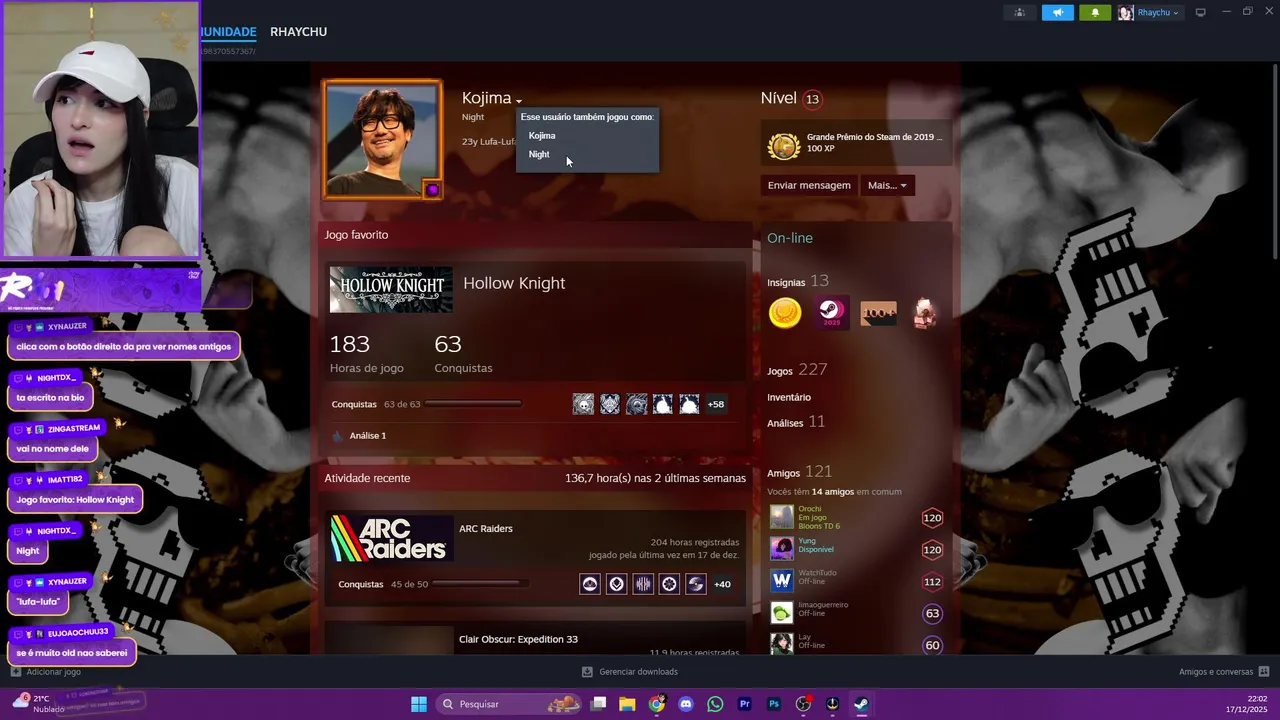Click the blue megaphone announcements button
Screen dimensions: 1280x720
(1057, 12)
